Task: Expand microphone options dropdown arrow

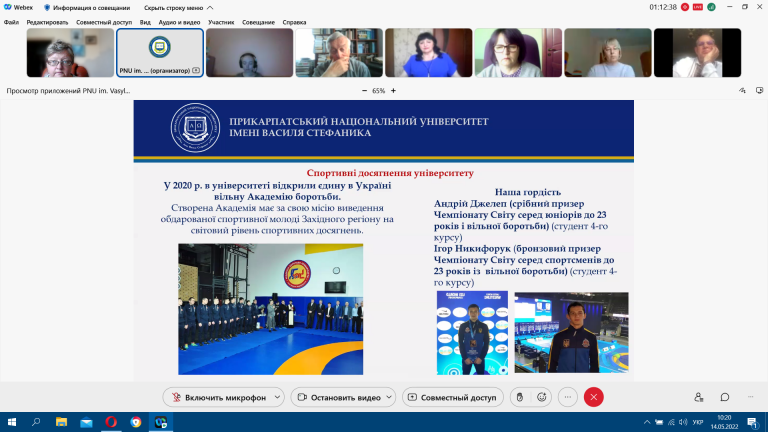Action: click(277, 397)
